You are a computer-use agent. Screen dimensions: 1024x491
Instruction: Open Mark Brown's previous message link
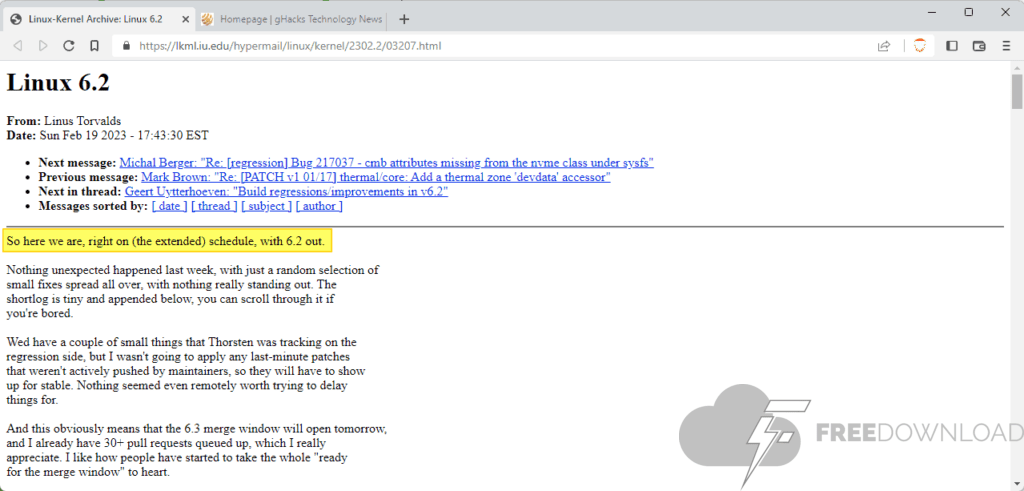(x=375, y=177)
